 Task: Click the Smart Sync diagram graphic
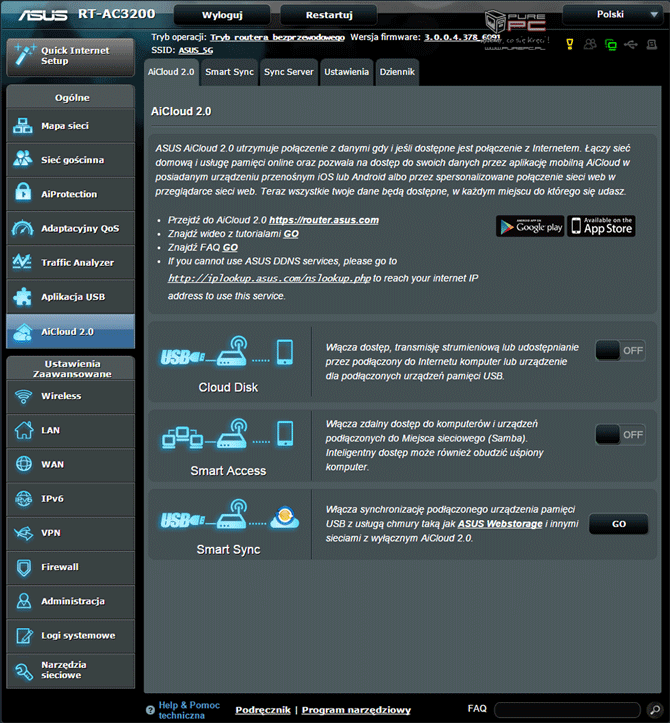tap(229, 515)
